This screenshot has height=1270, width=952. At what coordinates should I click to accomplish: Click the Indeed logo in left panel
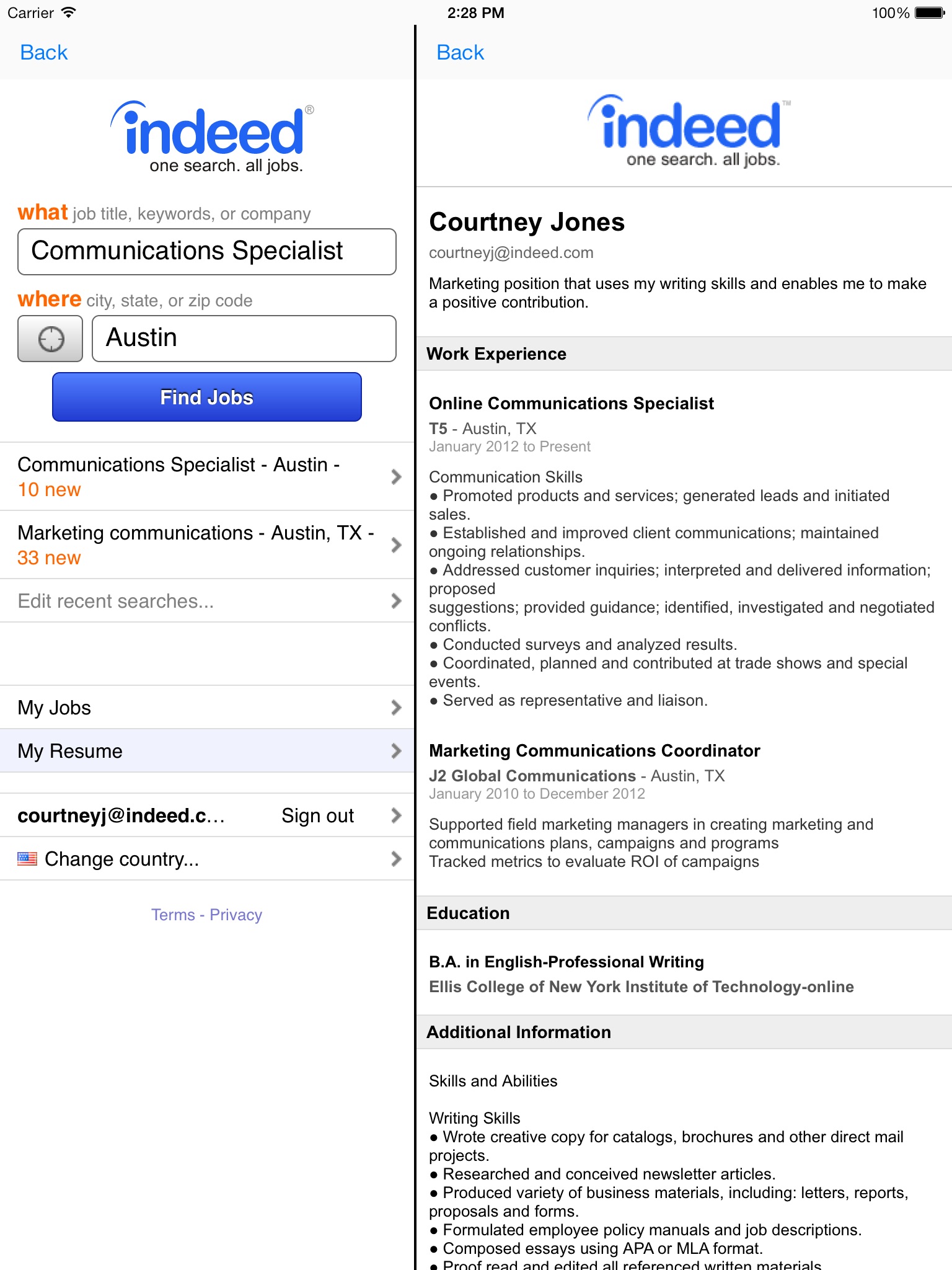click(x=213, y=136)
